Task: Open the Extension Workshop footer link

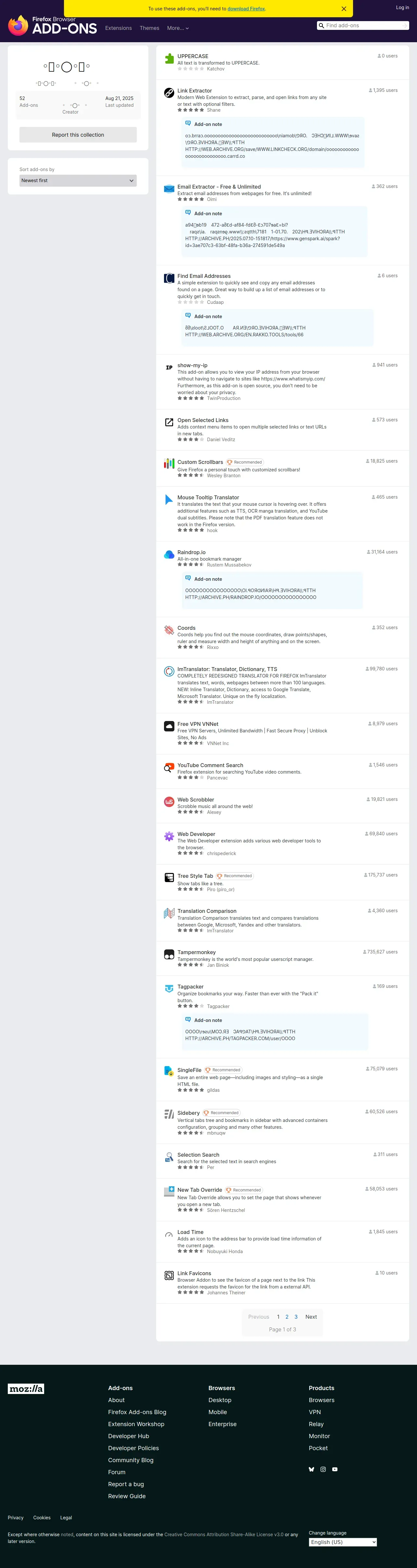Action: pyautogui.click(x=136, y=1425)
